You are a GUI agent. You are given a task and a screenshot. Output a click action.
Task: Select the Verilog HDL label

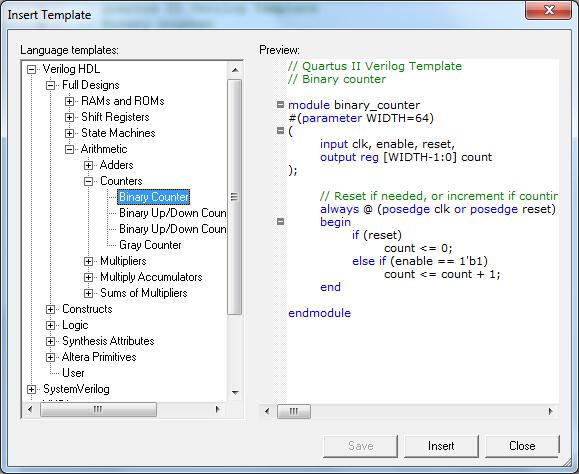point(71,69)
